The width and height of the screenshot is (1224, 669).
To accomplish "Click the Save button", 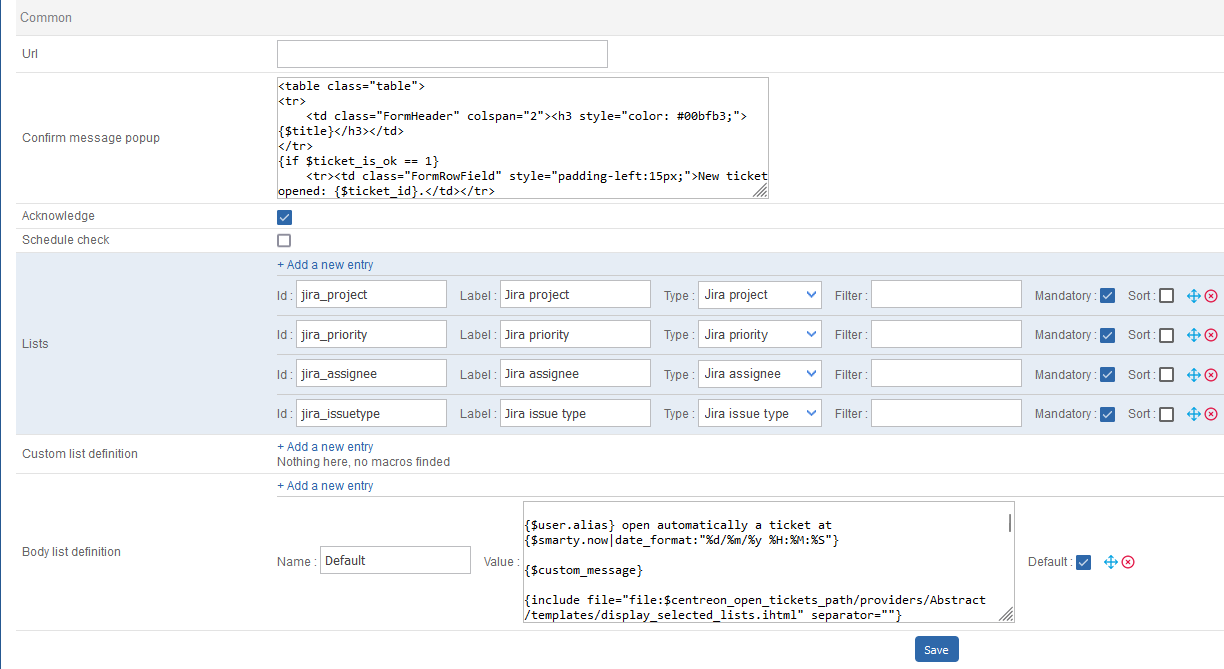I will click(x=936, y=649).
